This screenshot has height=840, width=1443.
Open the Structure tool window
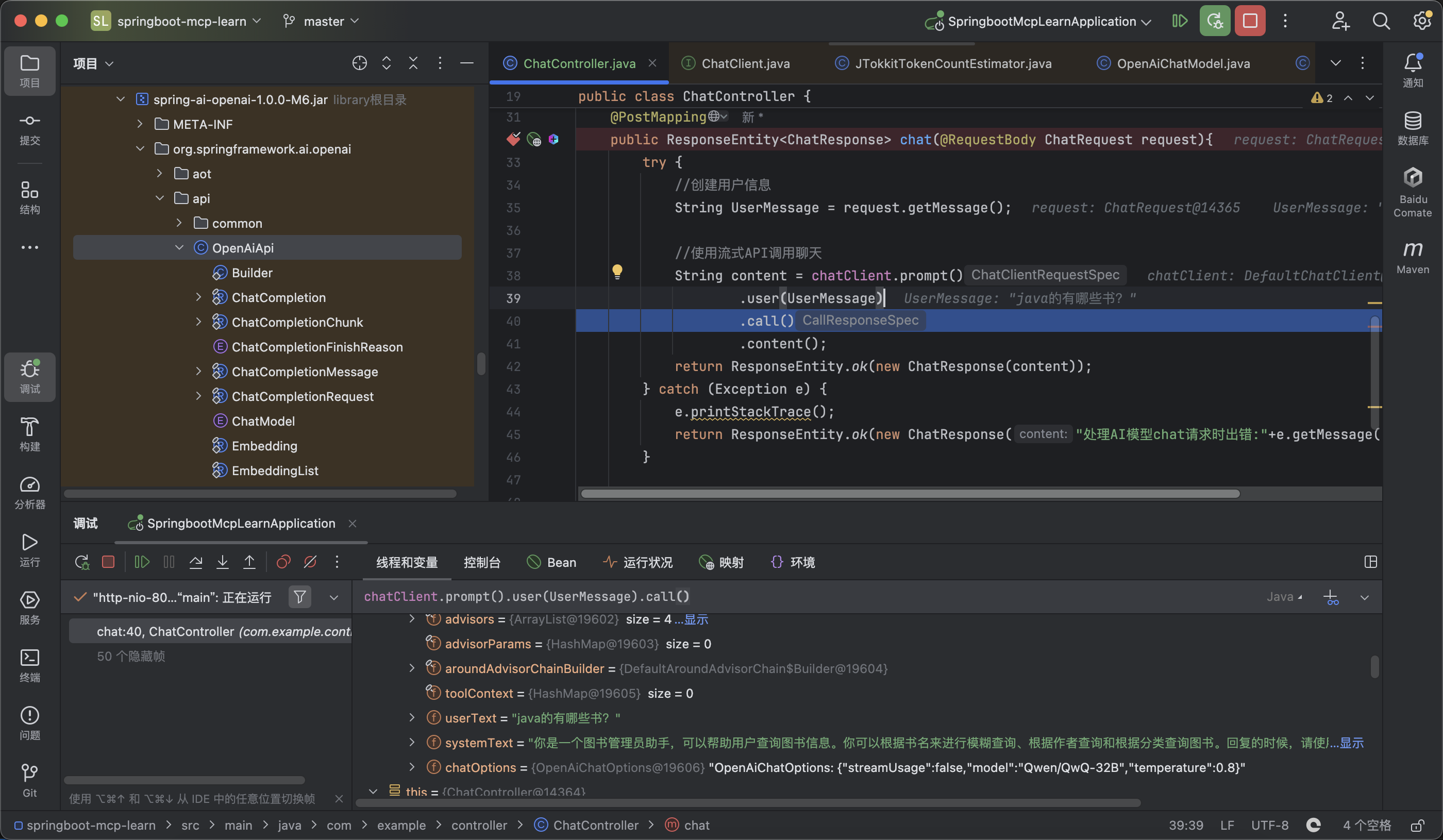pyautogui.click(x=30, y=197)
